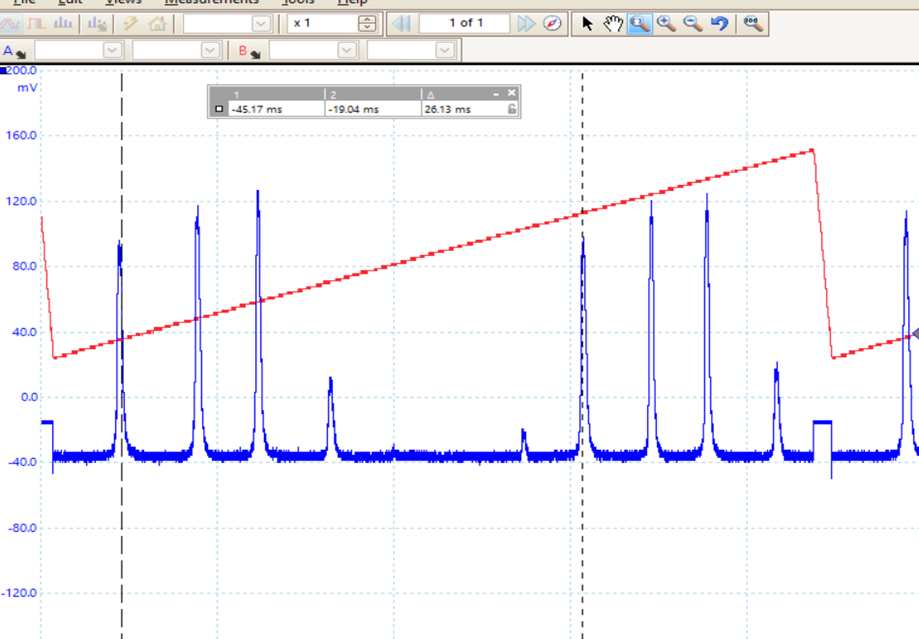Switch to Scope Mode waveform icon
Screen dimensions: 919x639
(11, 24)
